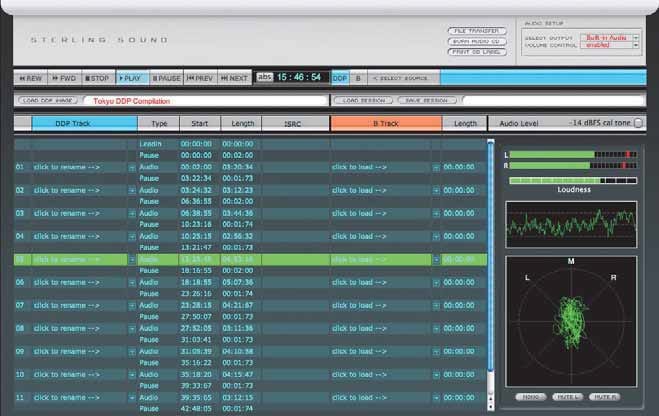Fast forward with the FWD button
This screenshot has height=416, width=659.
pos(64,78)
